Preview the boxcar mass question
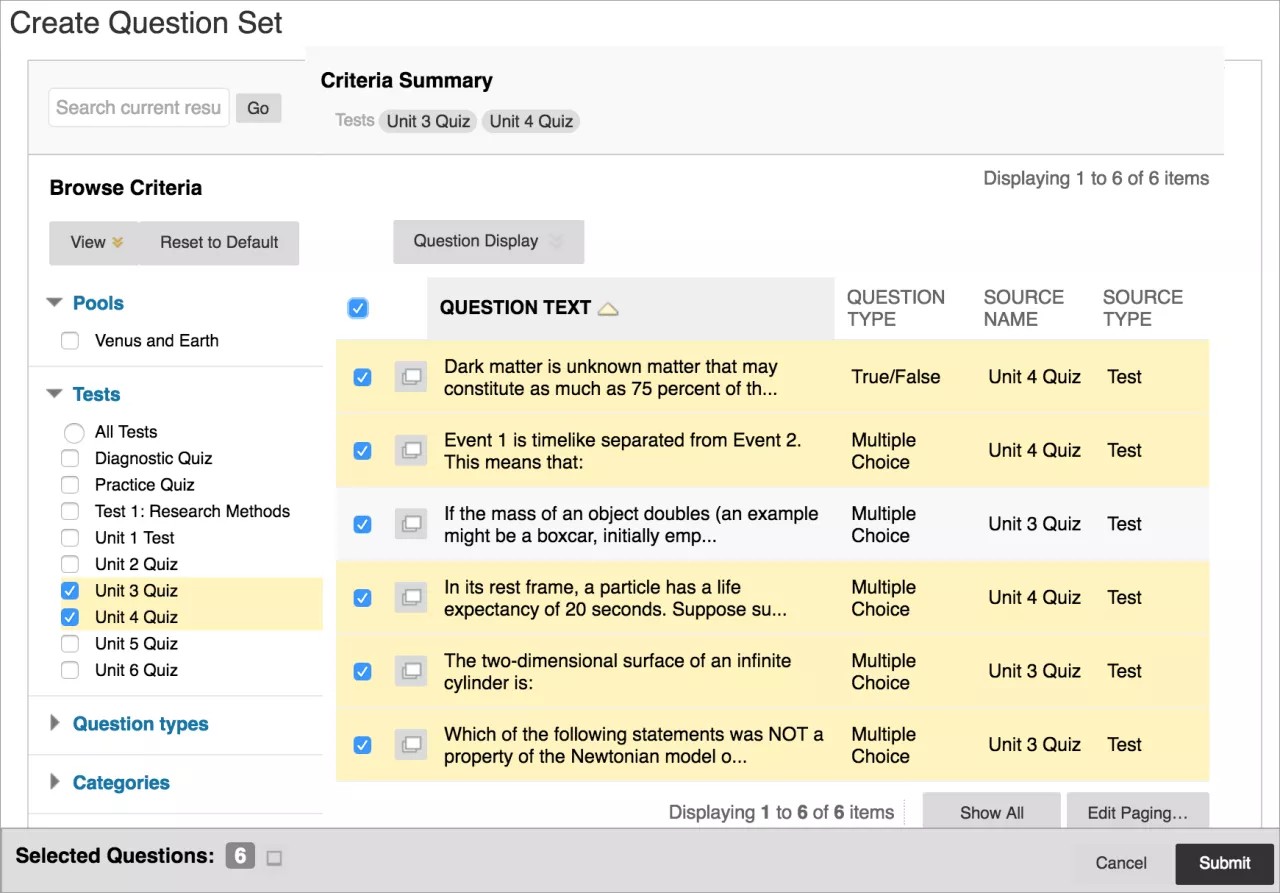This screenshot has width=1280, height=893. pyautogui.click(x=410, y=524)
